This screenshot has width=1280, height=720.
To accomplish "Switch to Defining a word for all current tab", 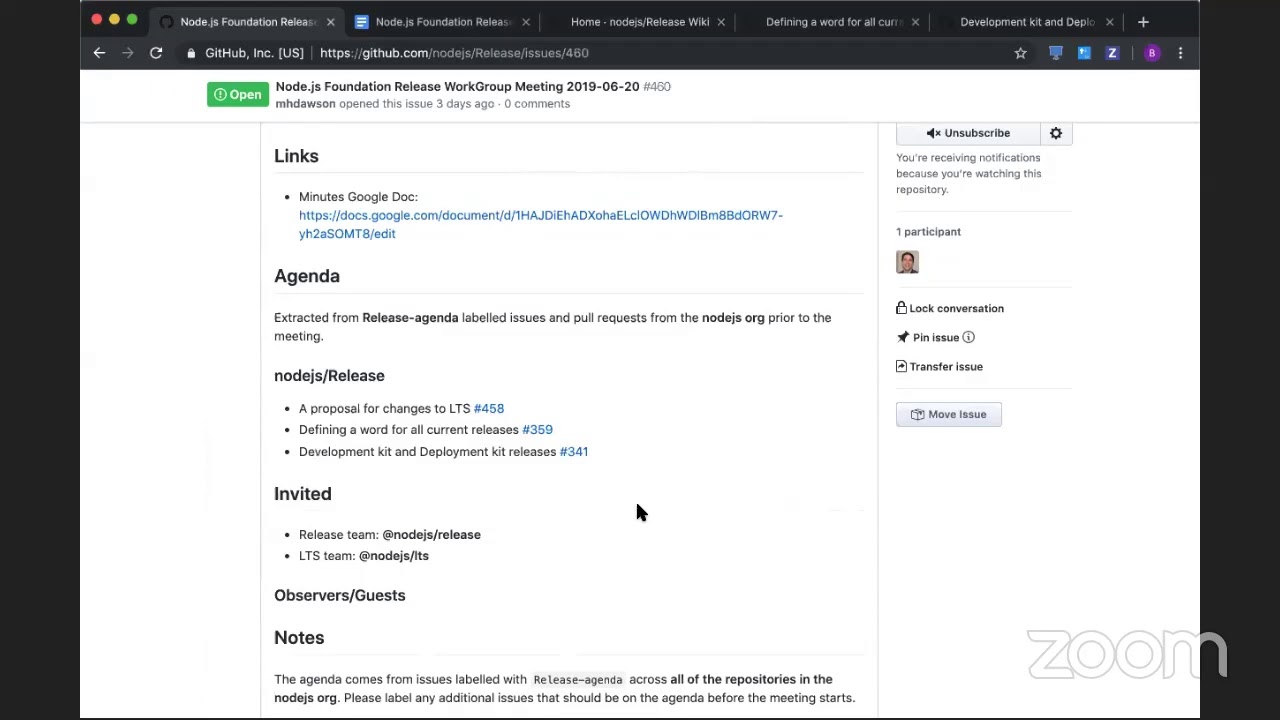I will 833,21.
